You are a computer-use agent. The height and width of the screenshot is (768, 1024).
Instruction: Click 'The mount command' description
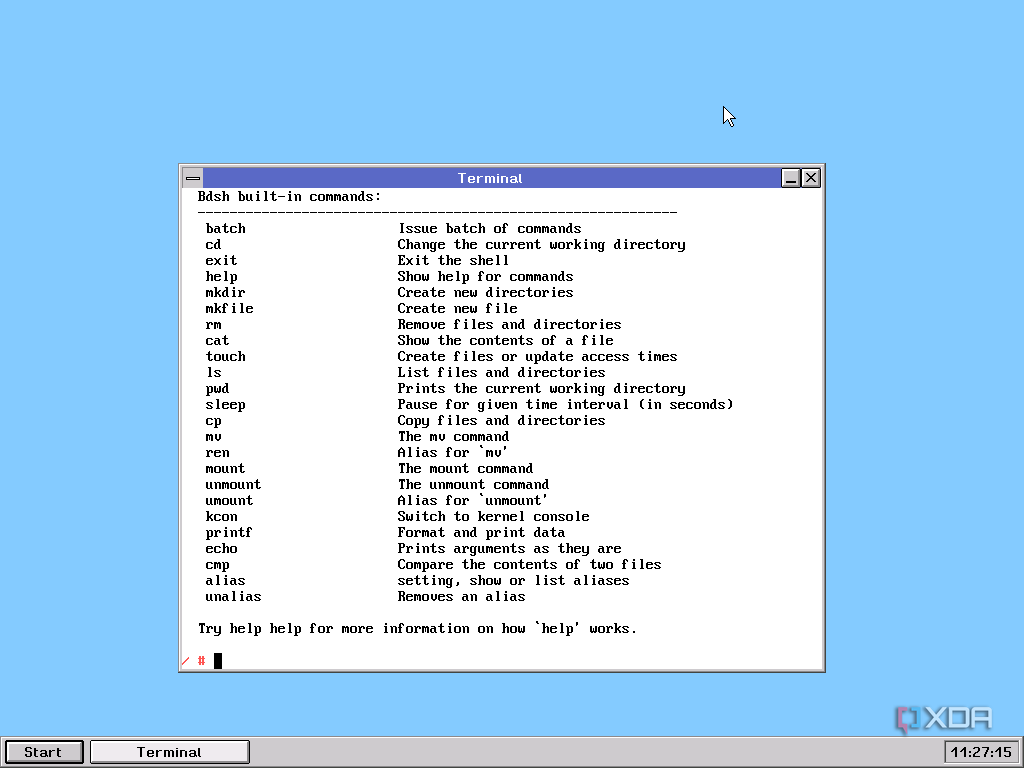(466, 469)
